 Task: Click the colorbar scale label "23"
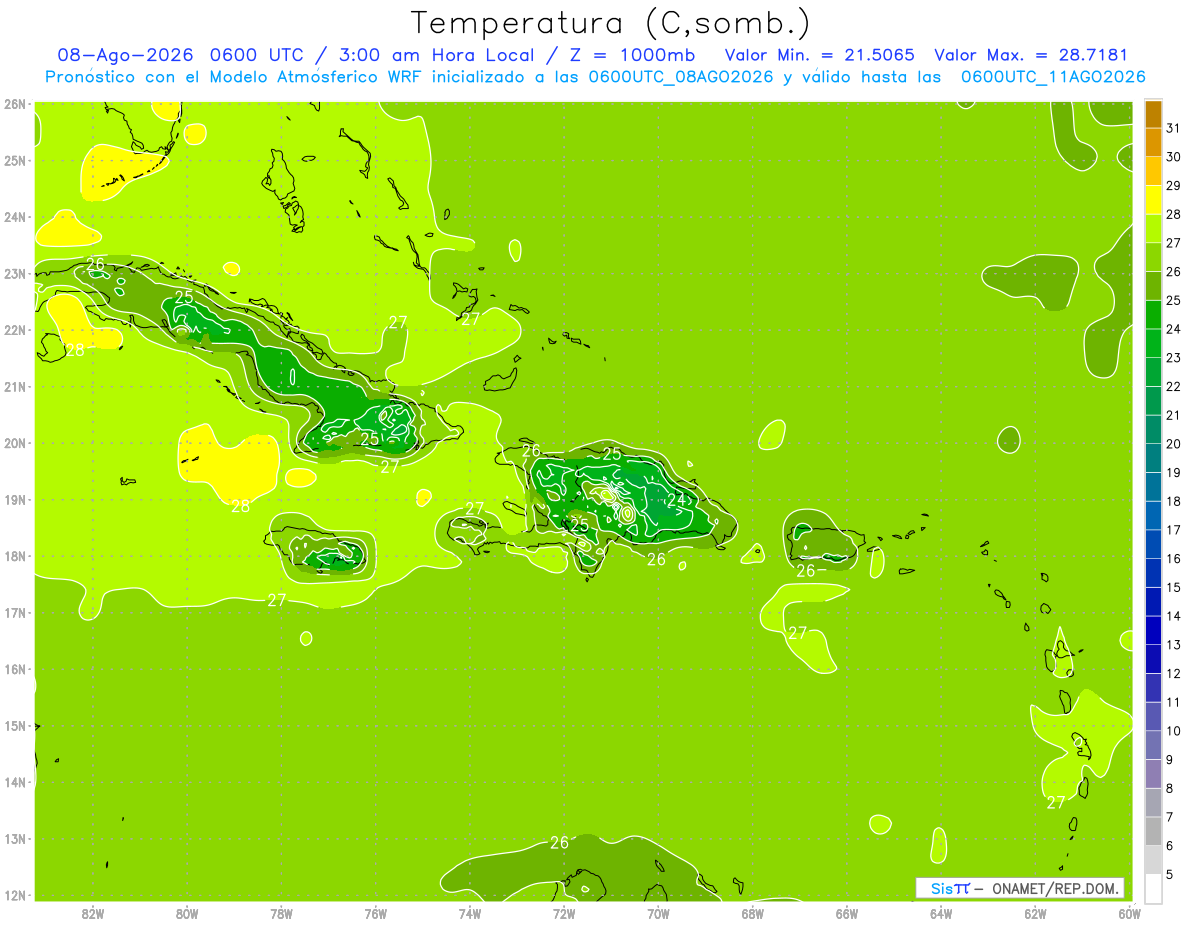(x=1173, y=358)
